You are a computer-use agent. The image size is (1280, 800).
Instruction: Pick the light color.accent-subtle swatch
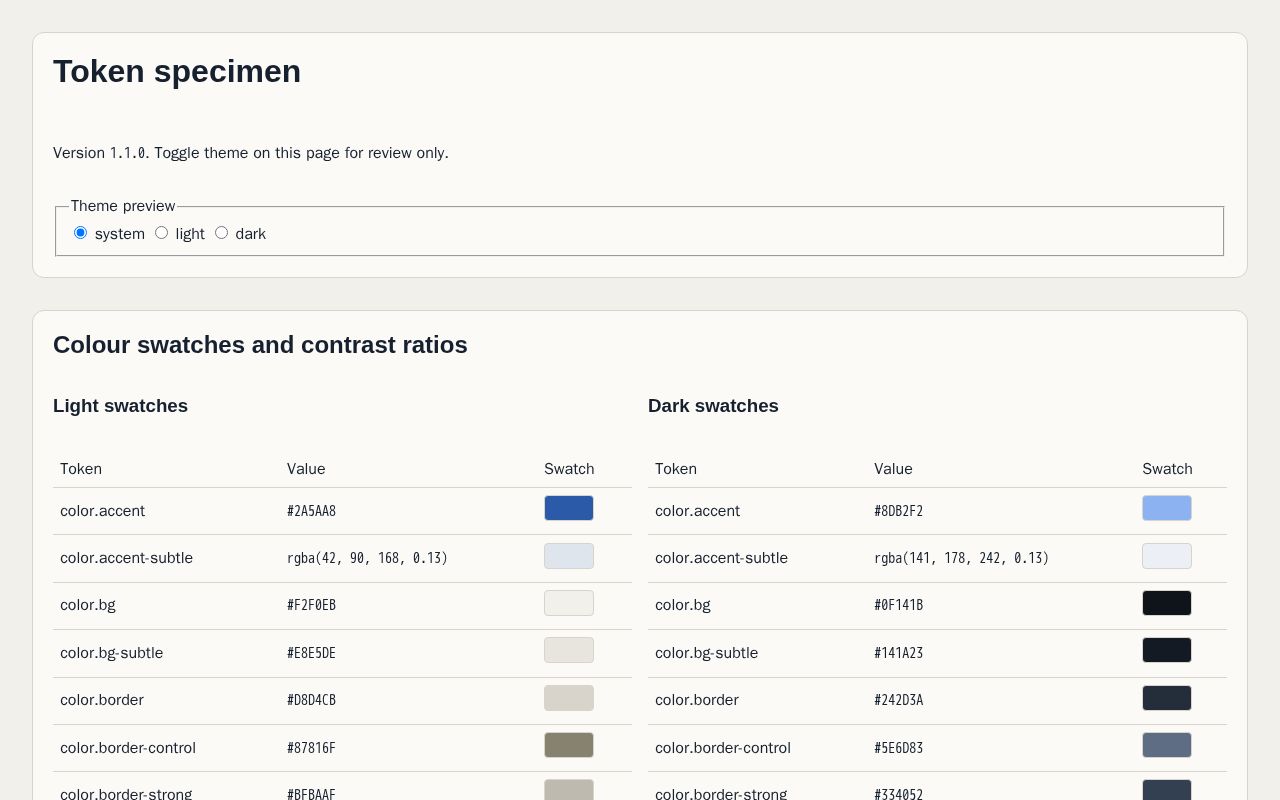569,556
